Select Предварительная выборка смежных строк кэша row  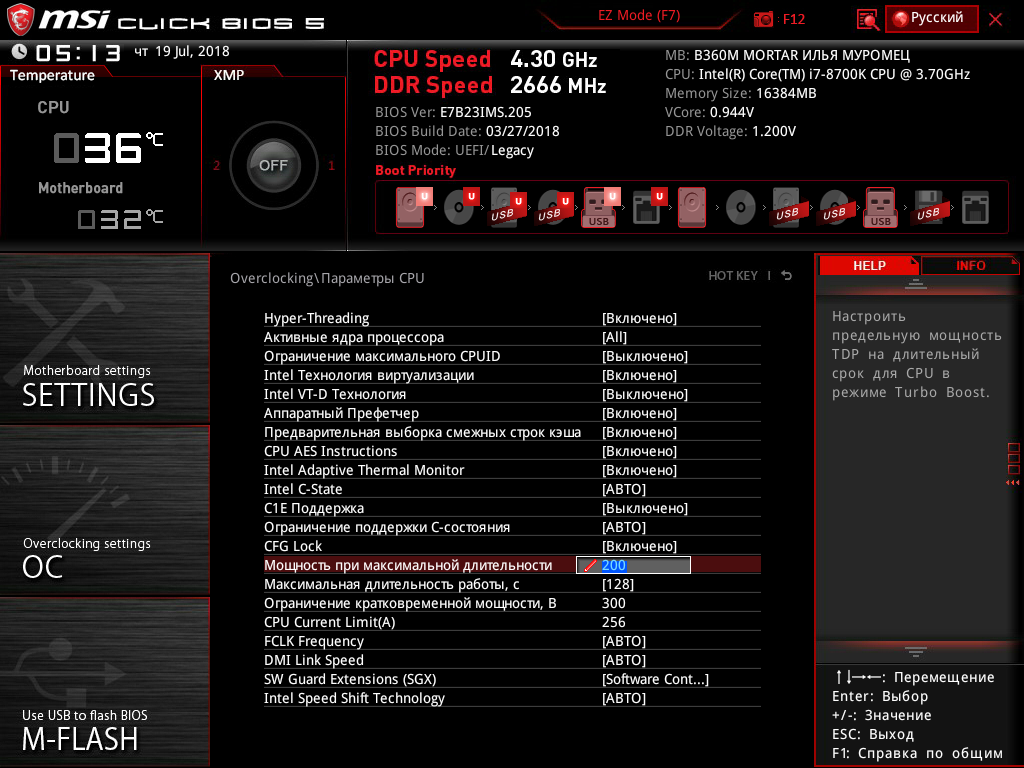point(512,432)
